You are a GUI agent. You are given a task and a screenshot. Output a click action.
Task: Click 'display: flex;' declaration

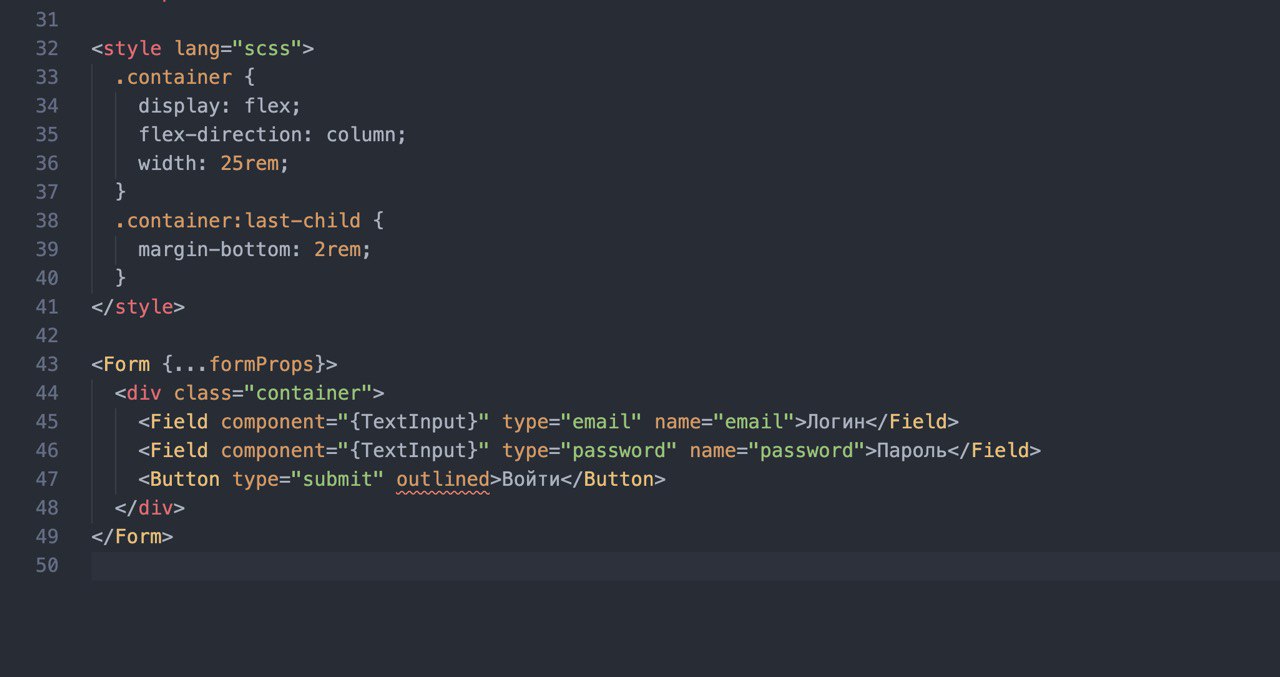click(x=220, y=105)
